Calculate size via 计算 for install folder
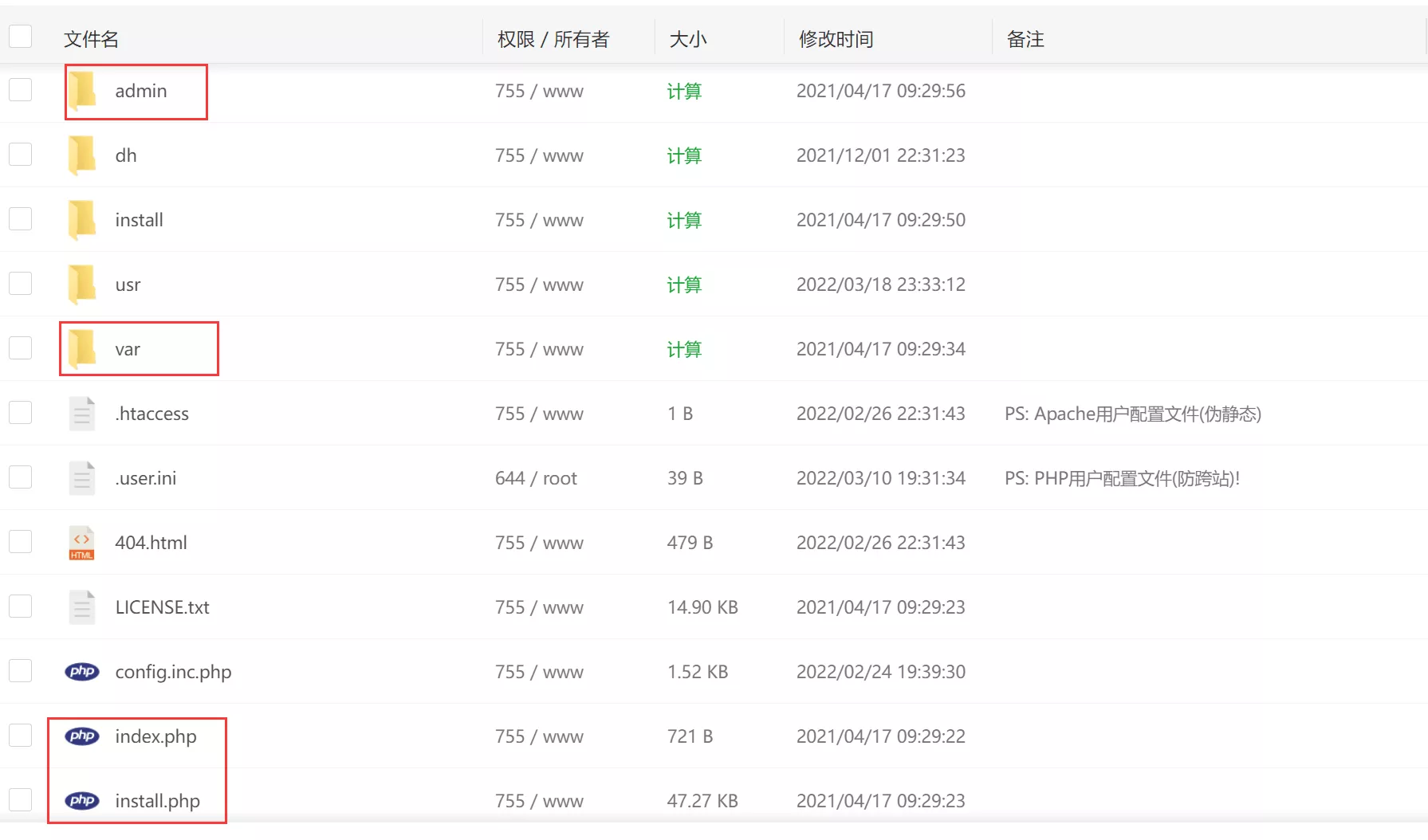This screenshot has width=1428, height=840. pos(684,220)
